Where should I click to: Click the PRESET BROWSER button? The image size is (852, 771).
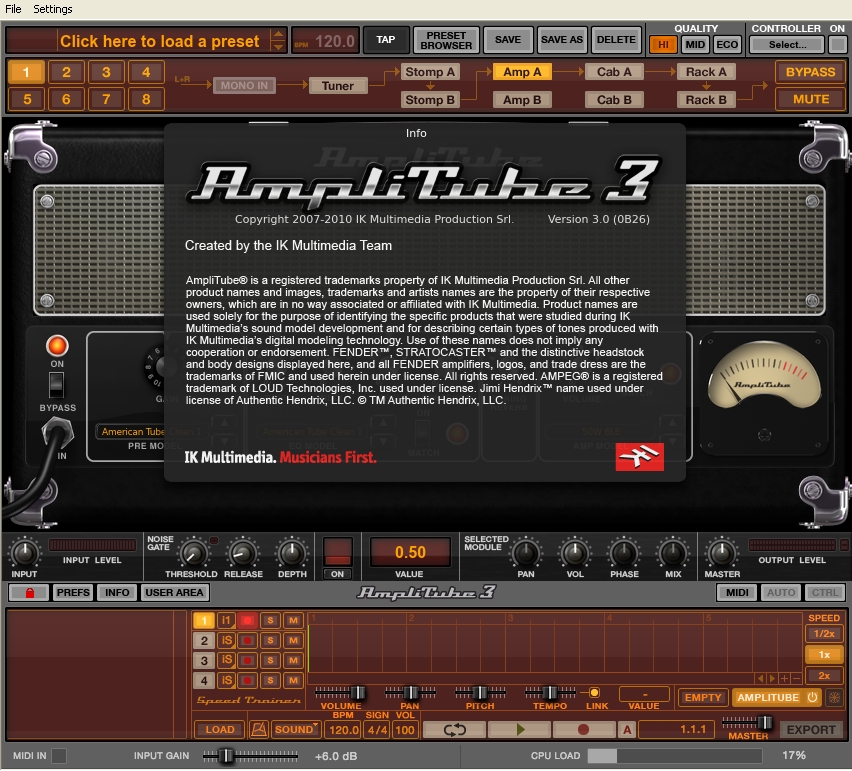click(x=446, y=40)
